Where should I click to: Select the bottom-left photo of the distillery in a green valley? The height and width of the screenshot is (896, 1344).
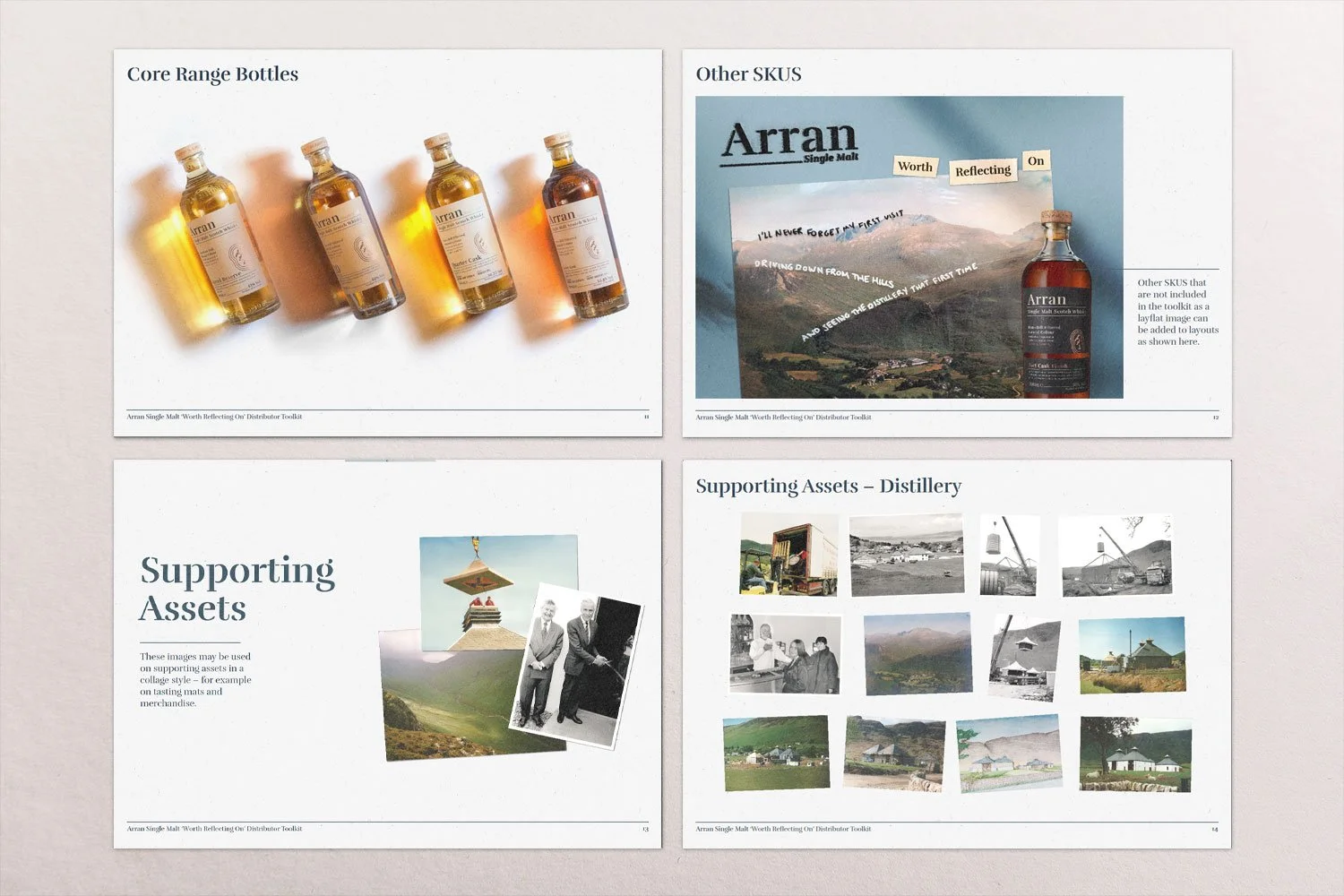(776, 754)
